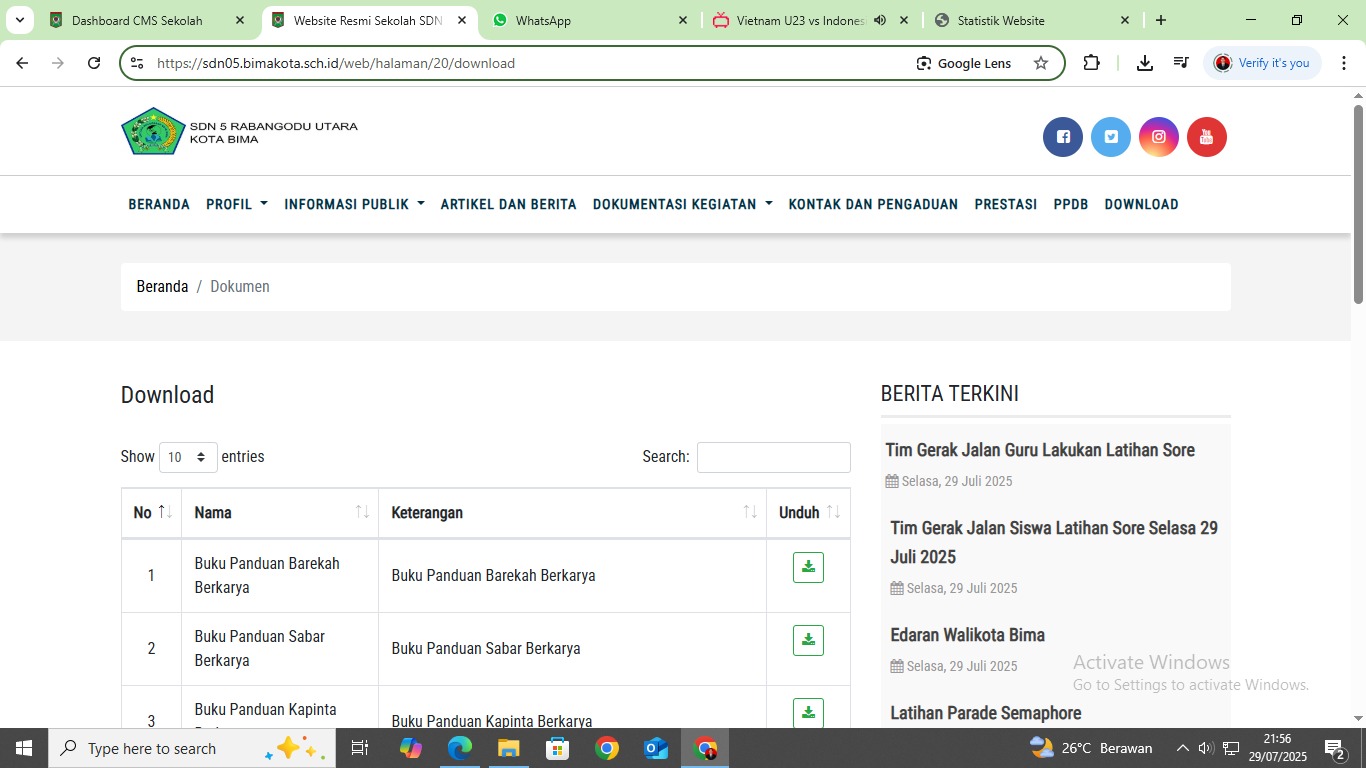Open File Explorer from the taskbar

click(509, 748)
